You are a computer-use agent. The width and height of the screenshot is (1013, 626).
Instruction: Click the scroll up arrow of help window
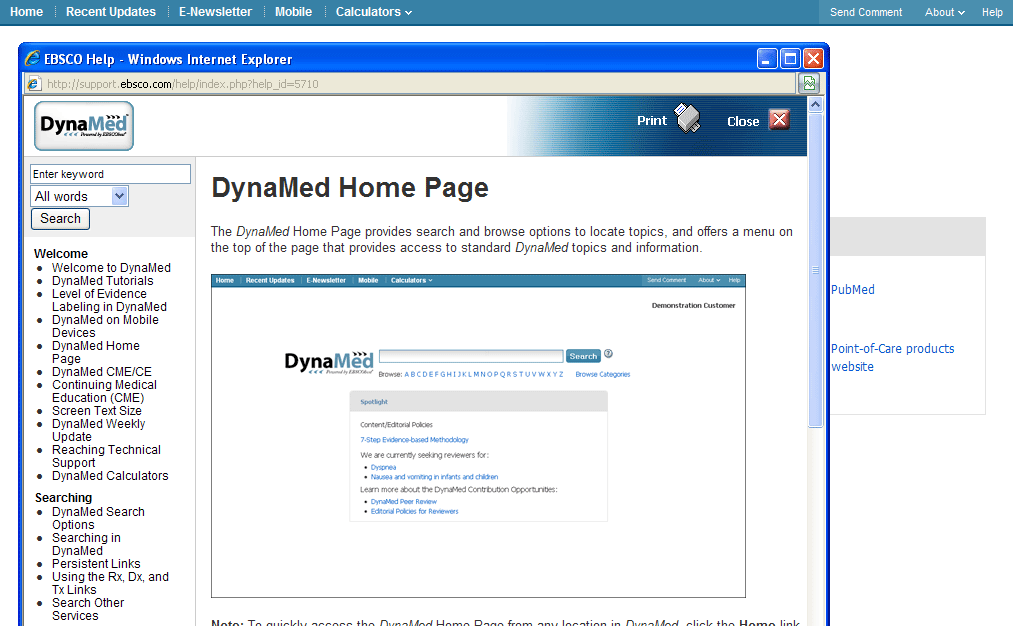(x=815, y=104)
